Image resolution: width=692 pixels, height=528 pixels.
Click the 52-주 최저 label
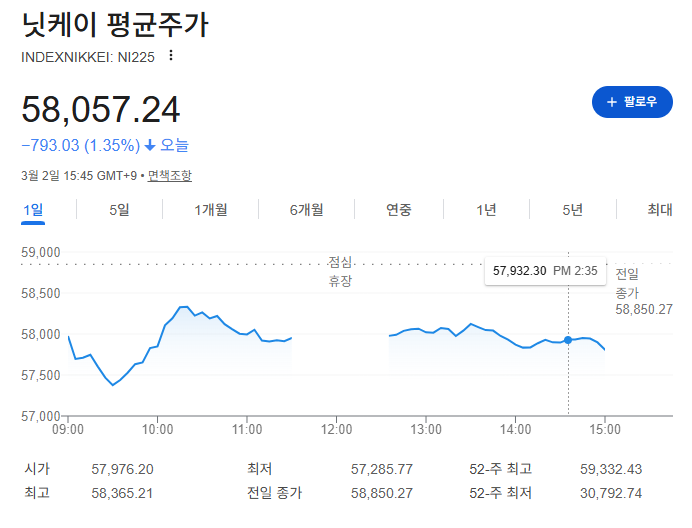500,493
